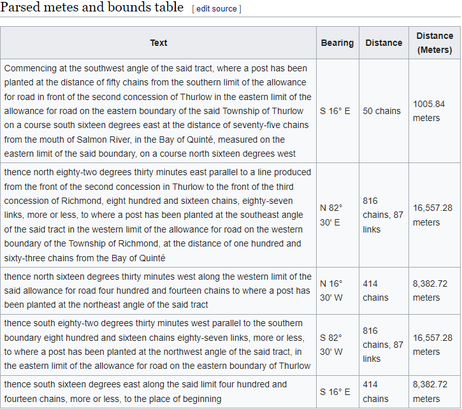This screenshot has width=462, height=409.
Task: Select the text cell starting 'thence north eighty-two degrees'
Action: coord(158,215)
